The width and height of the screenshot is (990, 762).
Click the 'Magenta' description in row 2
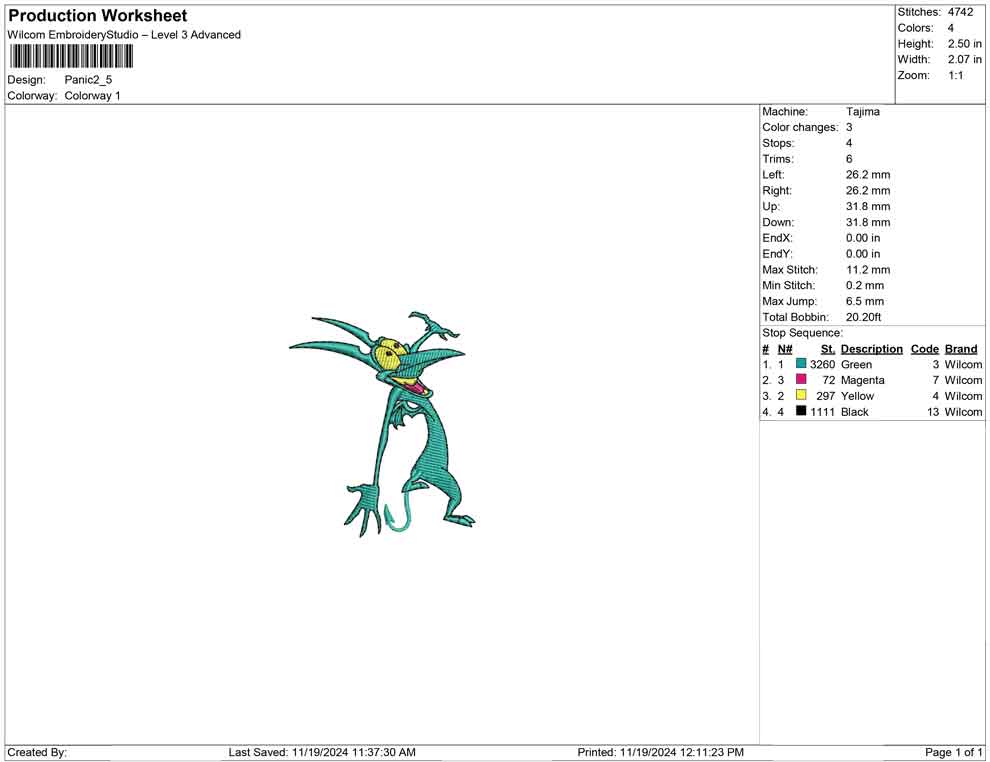pyautogui.click(x=862, y=380)
